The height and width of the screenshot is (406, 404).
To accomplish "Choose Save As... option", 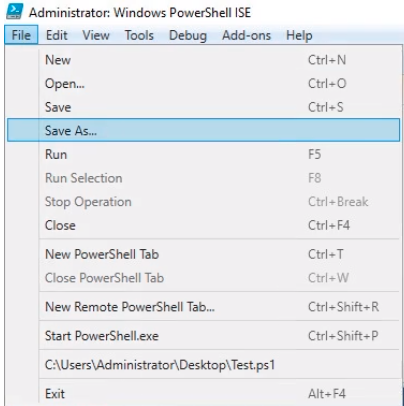I will [x=203, y=130].
